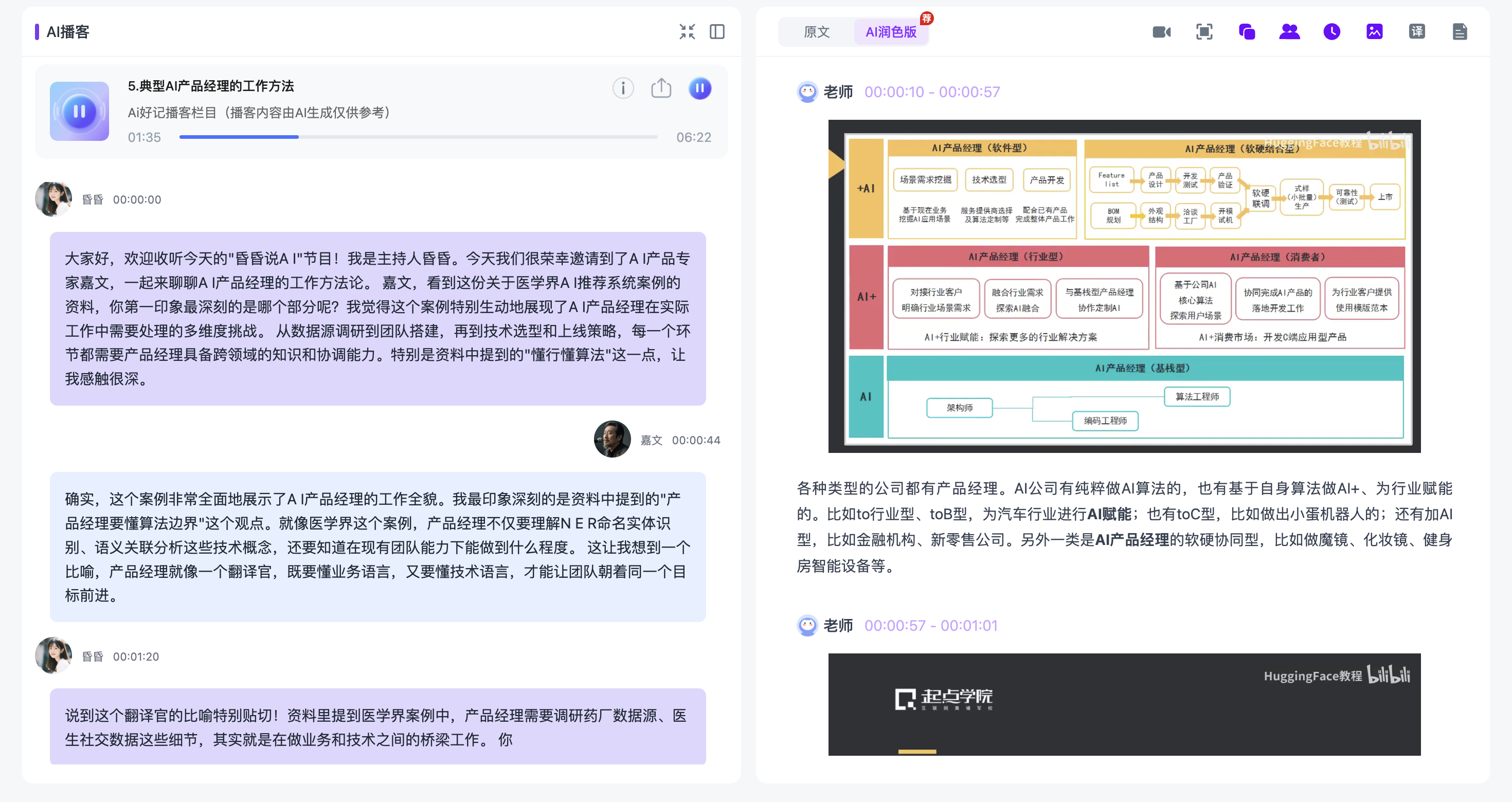
Task: Collapse the AI播客 panel with shrink icon
Action: (687, 32)
